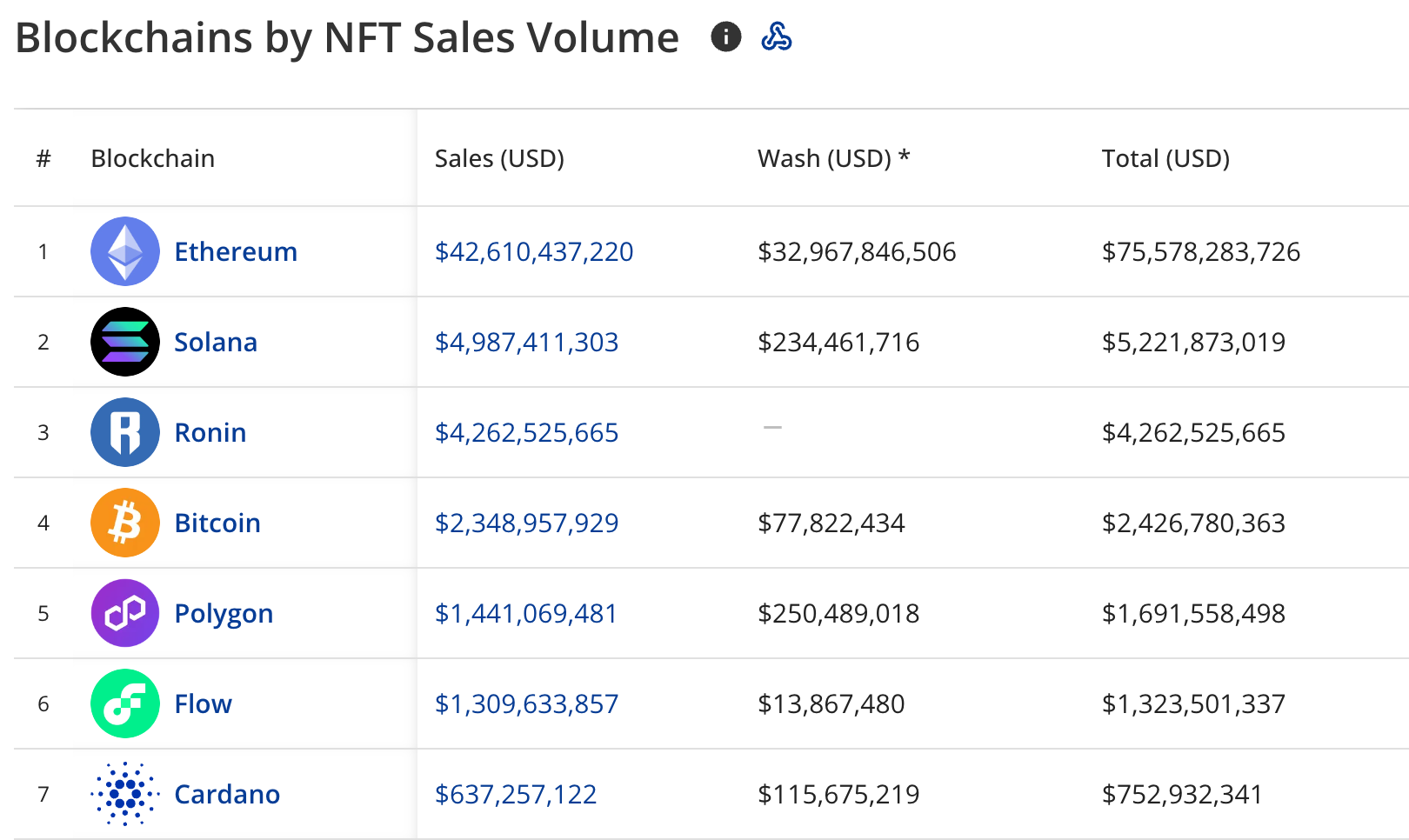Viewport: 1409px width, 840px height.
Task: Select Ethereum total $75,578,283,726
Action: click(x=1201, y=252)
